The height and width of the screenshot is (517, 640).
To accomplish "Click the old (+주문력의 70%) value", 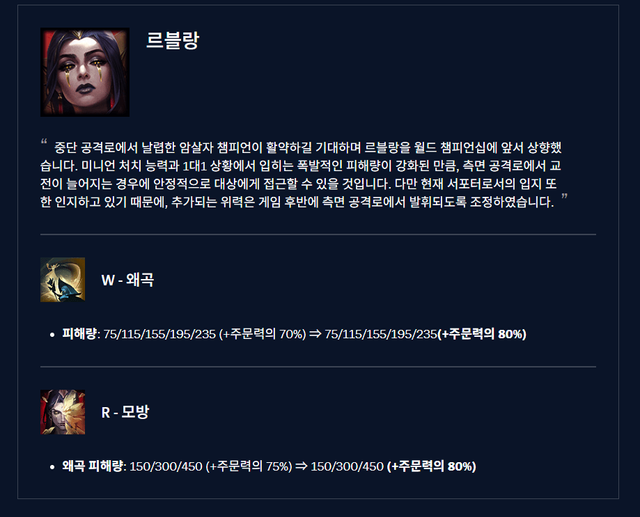I will (x=262, y=334).
